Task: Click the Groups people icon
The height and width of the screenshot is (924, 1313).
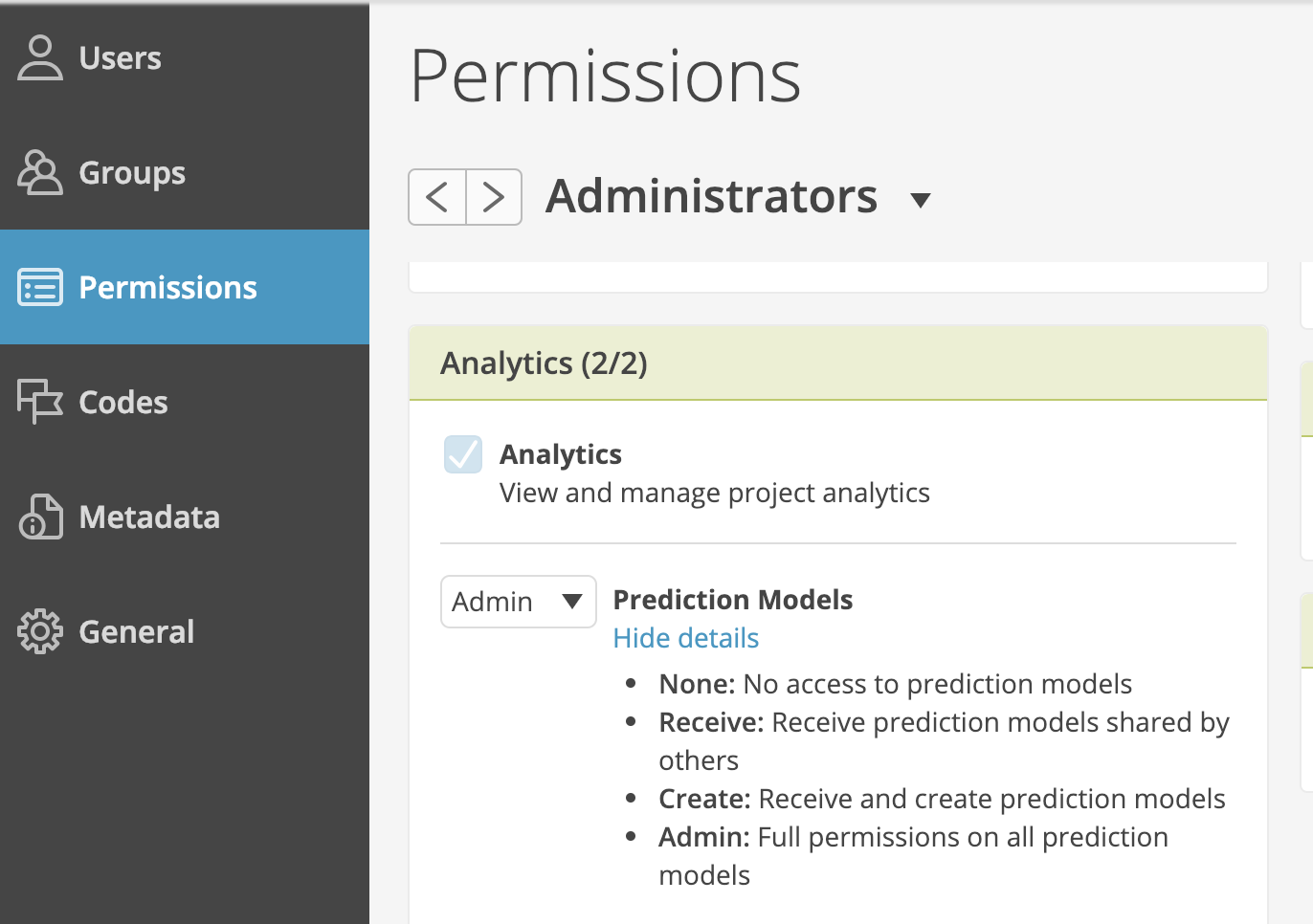Action: coord(40,172)
